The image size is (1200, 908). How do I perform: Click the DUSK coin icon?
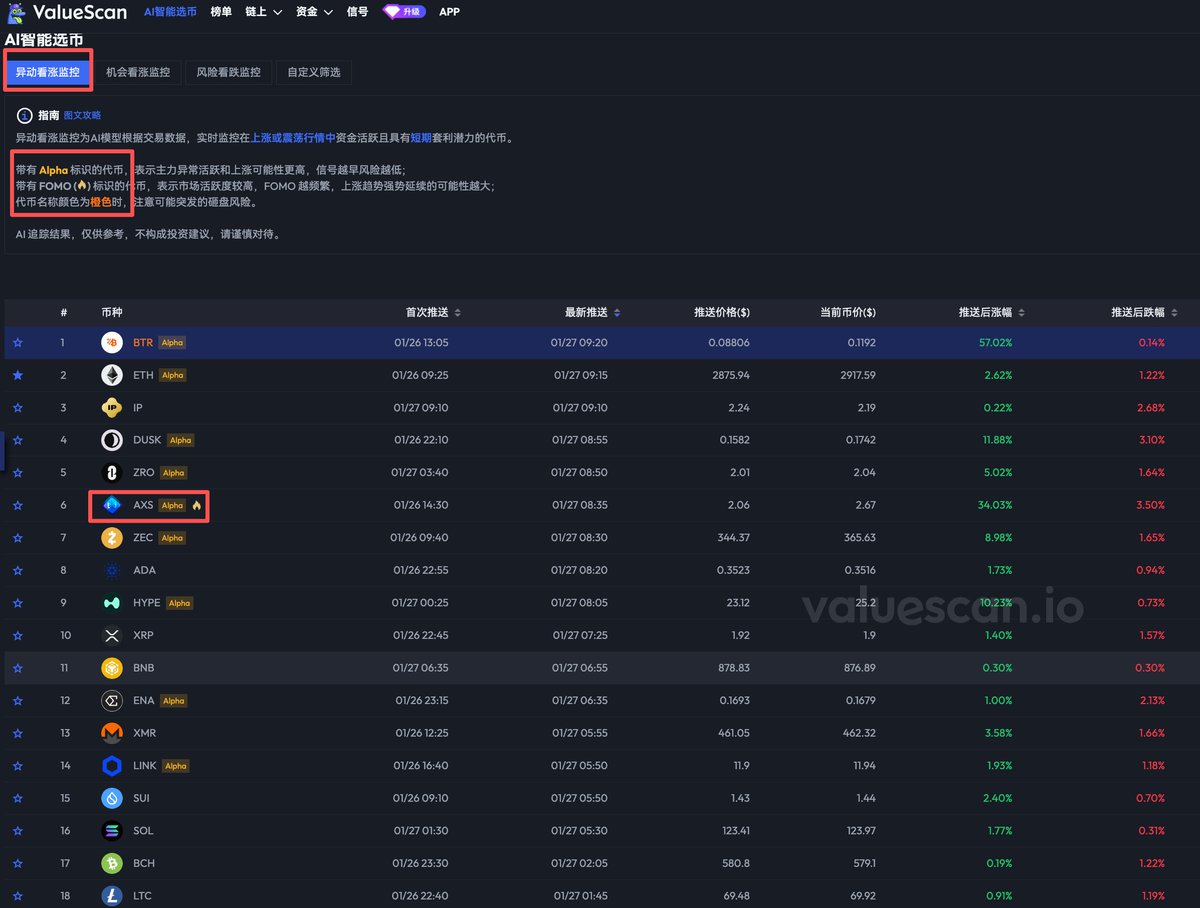(x=112, y=440)
